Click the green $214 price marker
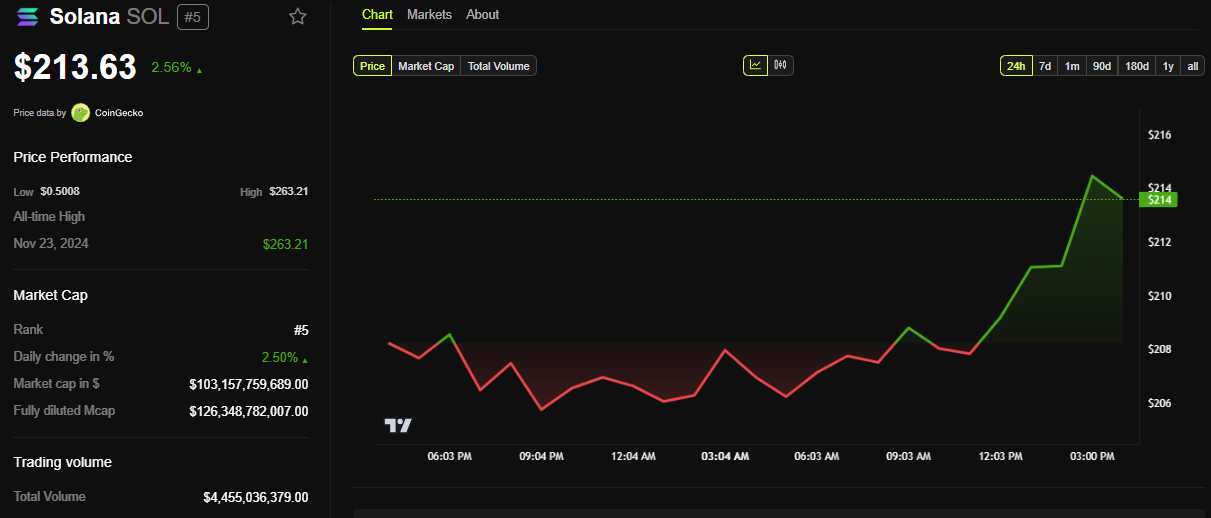 coord(1159,200)
